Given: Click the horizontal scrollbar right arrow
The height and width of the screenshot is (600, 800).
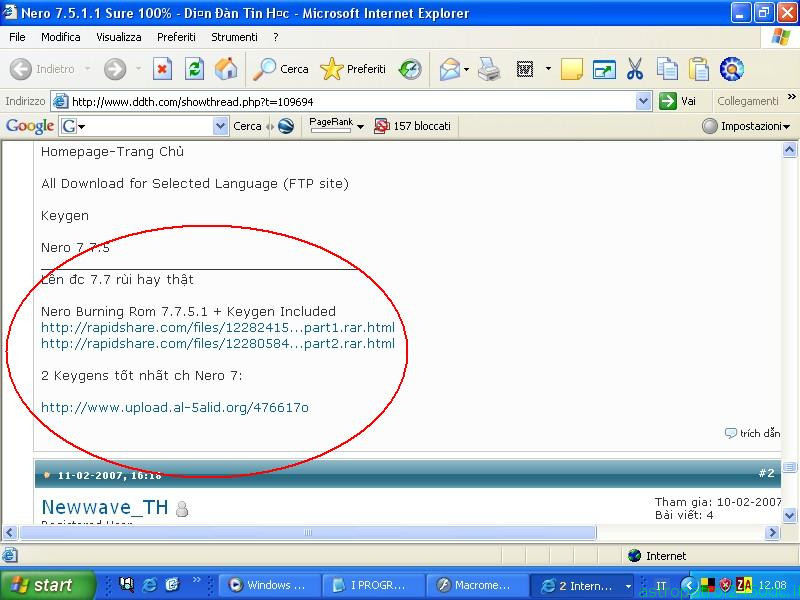Looking at the screenshot, I should [772, 533].
